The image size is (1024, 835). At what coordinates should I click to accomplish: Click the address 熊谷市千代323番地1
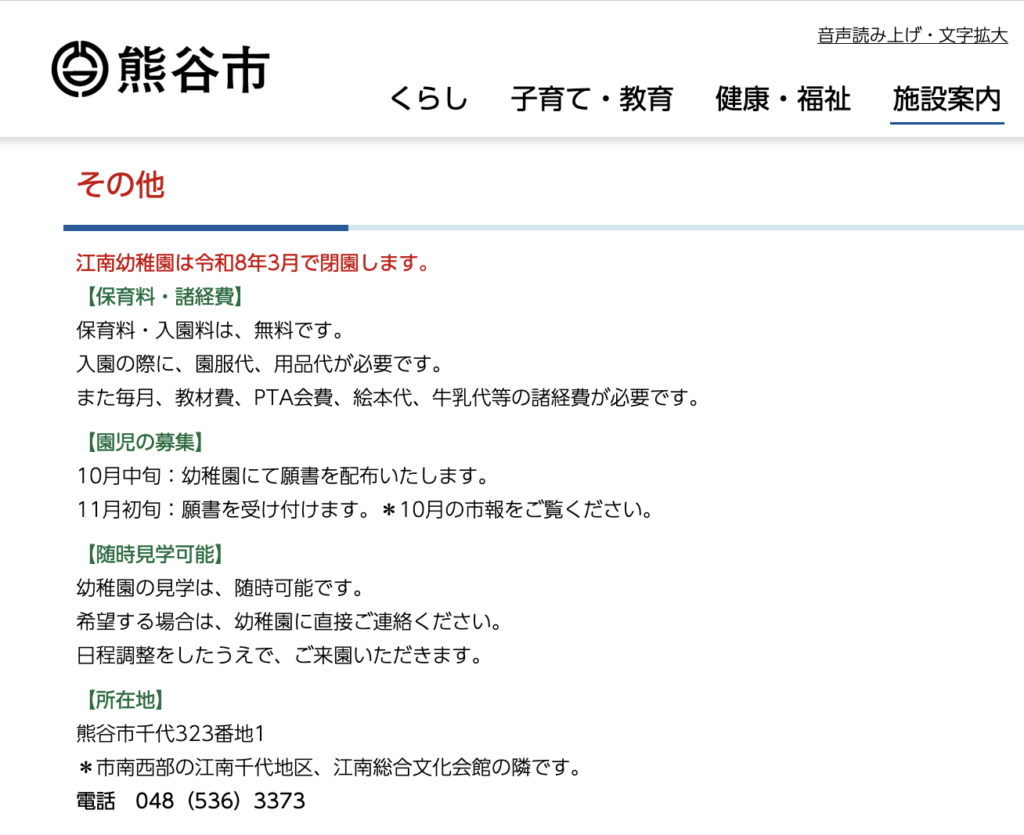click(x=170, y=734)
